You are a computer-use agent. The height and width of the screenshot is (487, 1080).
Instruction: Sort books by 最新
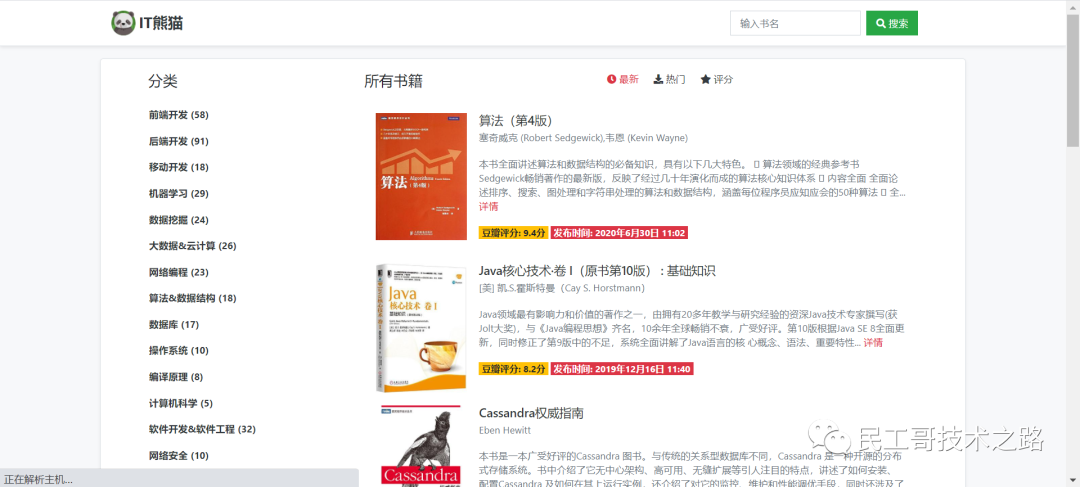point(623,79)
